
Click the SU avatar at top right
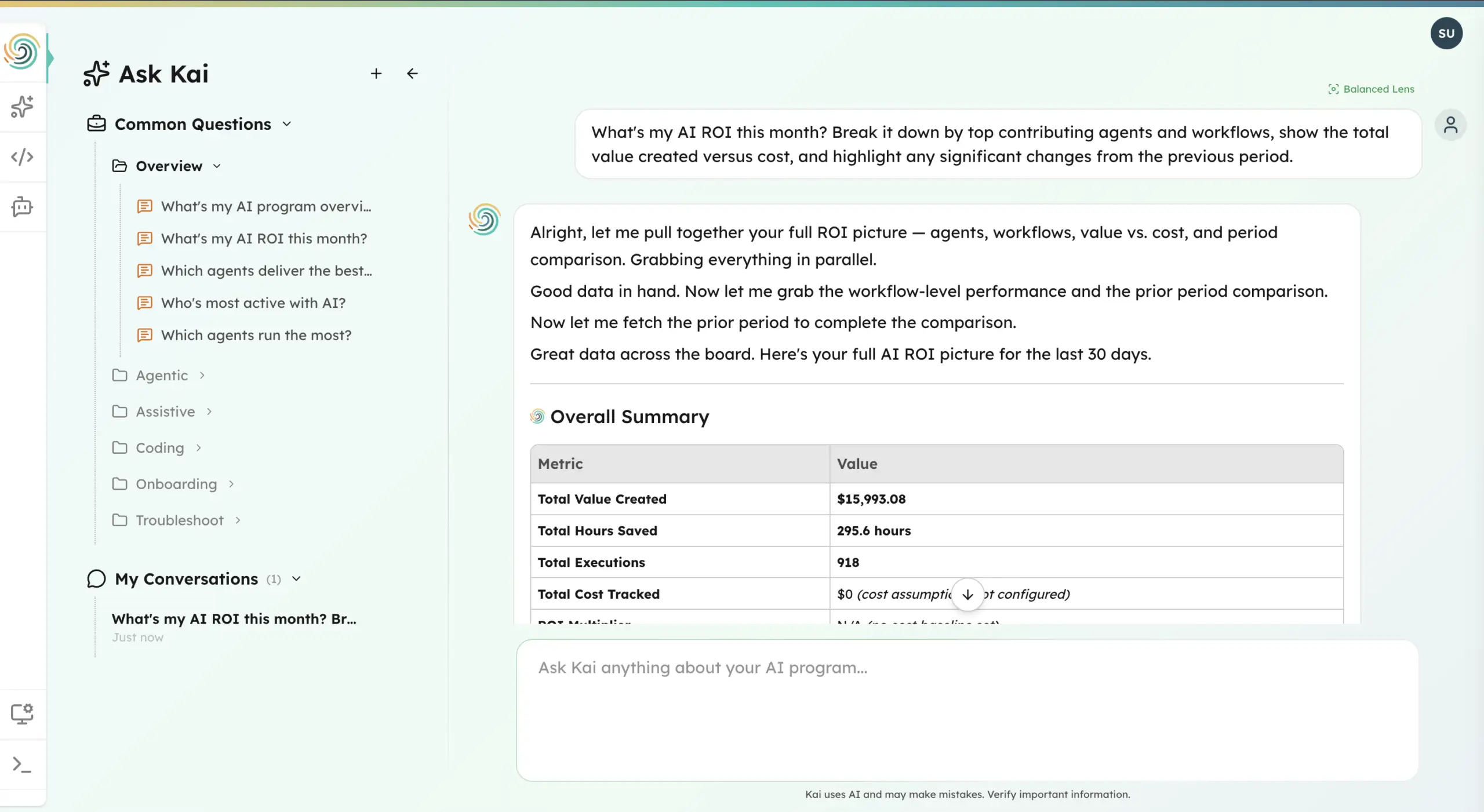coord(1446,33)
